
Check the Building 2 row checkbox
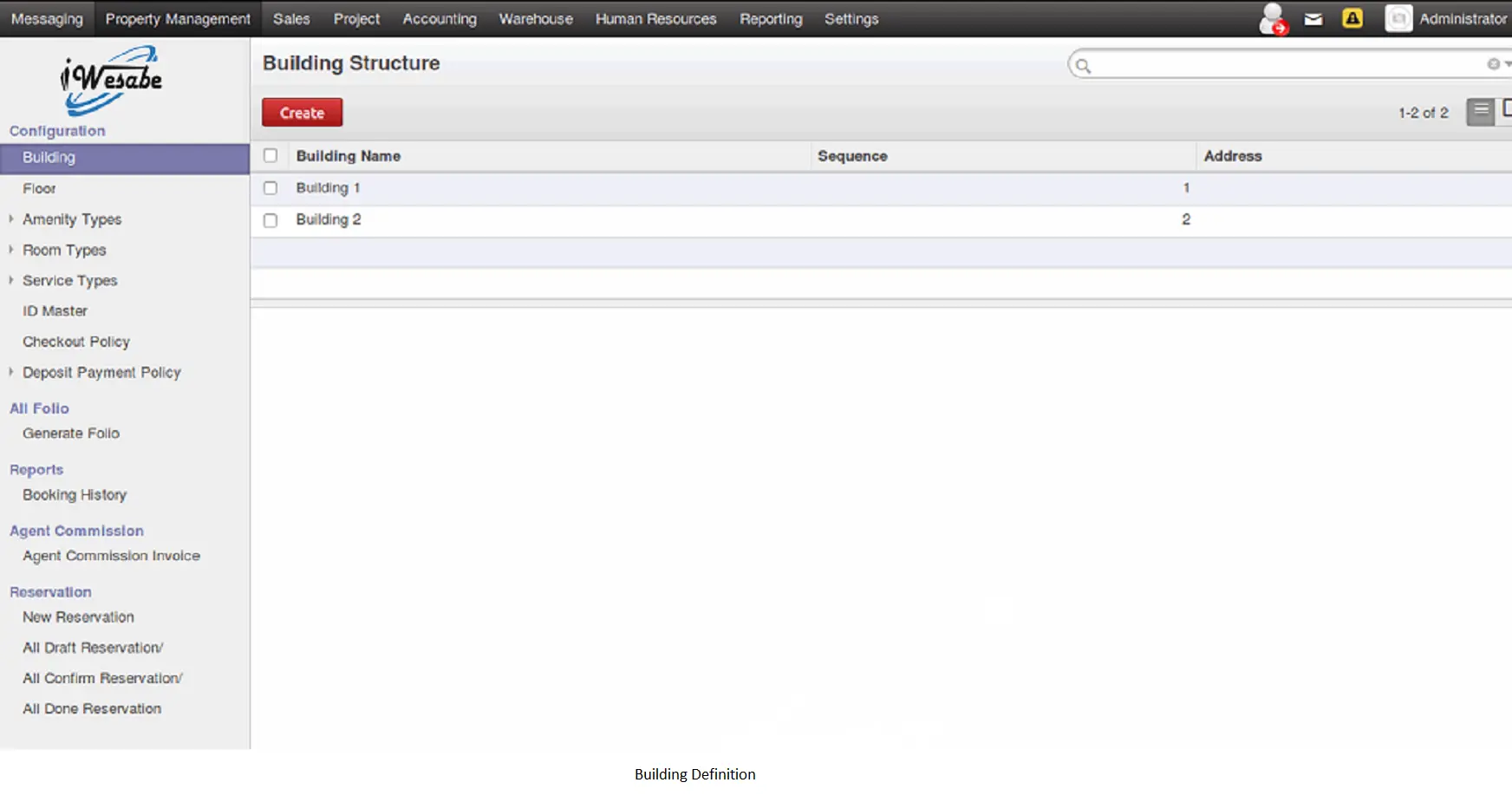[270, 220]
